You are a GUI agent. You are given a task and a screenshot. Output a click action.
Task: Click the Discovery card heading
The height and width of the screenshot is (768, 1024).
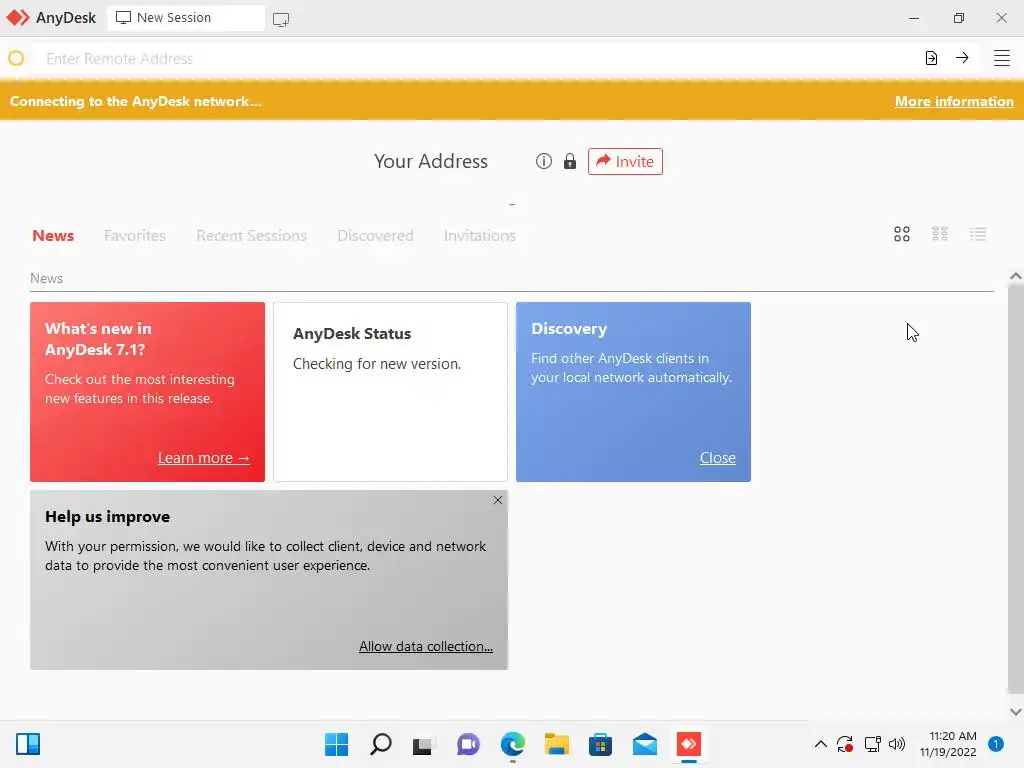coord(569,328)
